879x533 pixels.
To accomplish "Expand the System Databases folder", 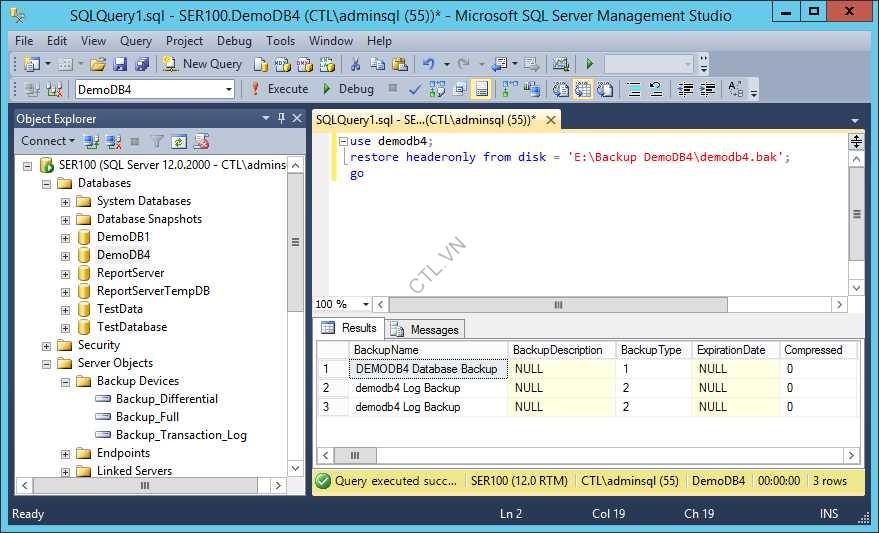I will (x=66, y=202).
